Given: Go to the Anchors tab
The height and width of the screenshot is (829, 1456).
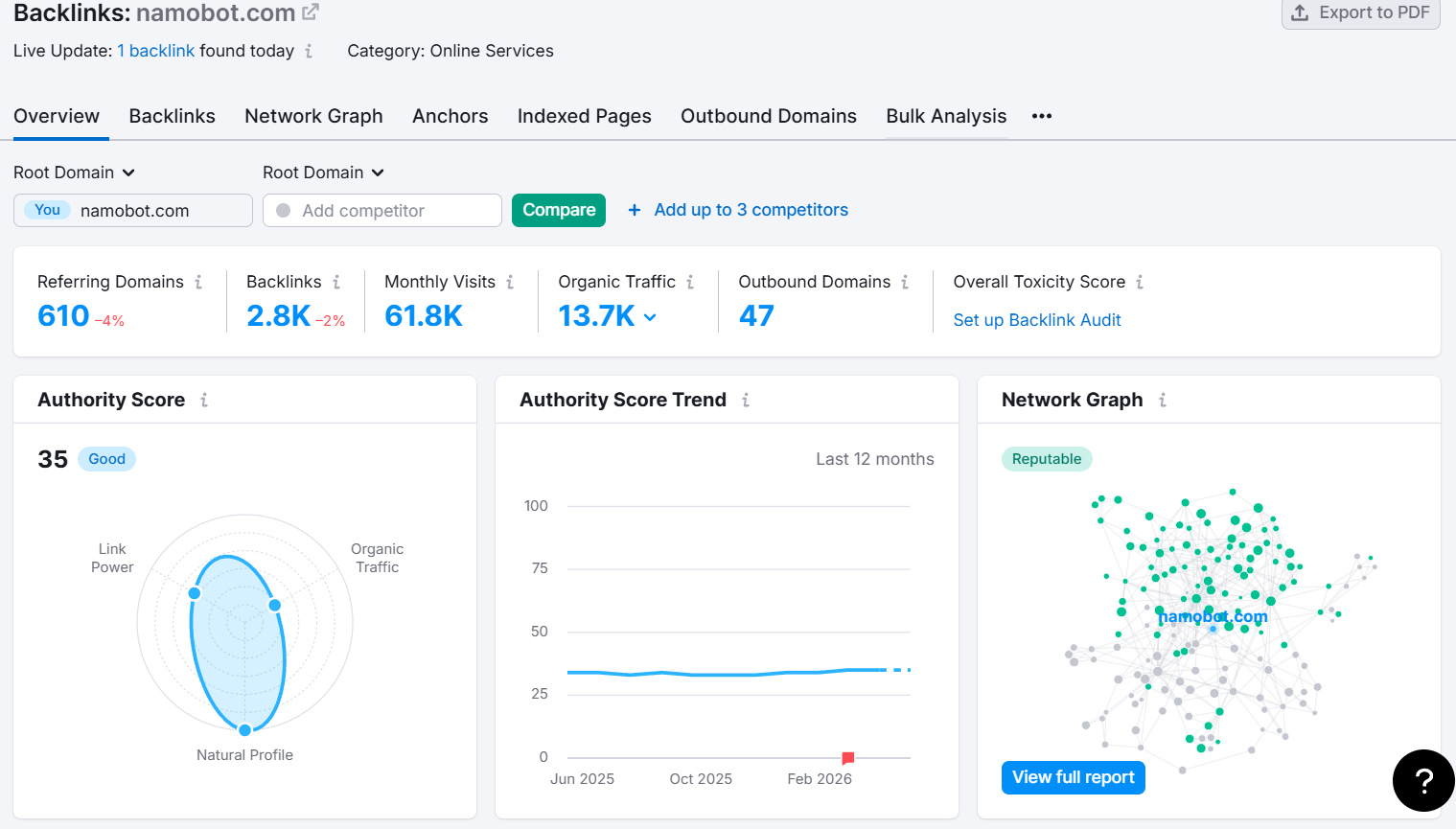Looking at the screenshot, I should (451, 116).
